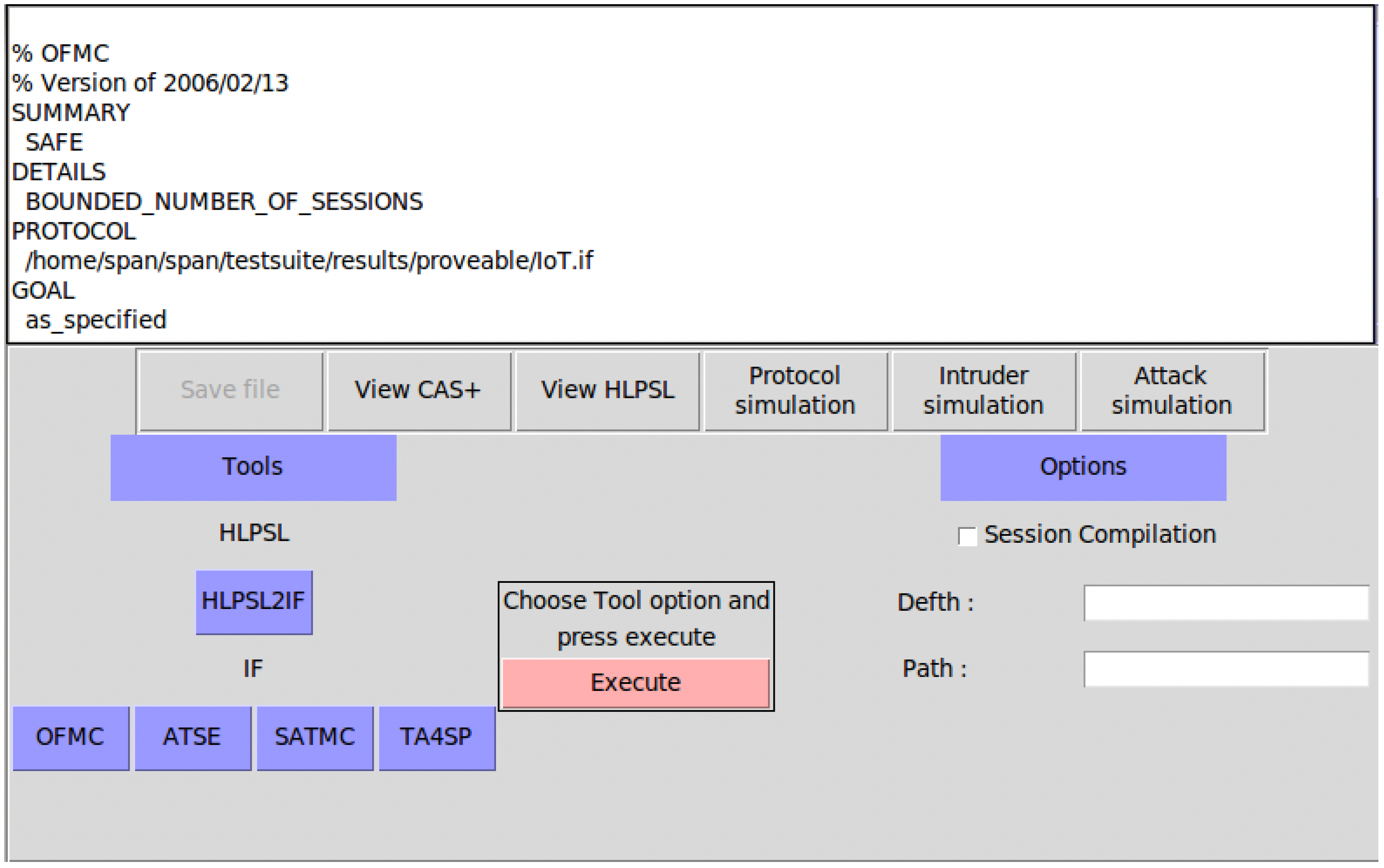Run Attack simulation
Viewport: 1384px width, 868px height.
click(x=1171, y=390)
